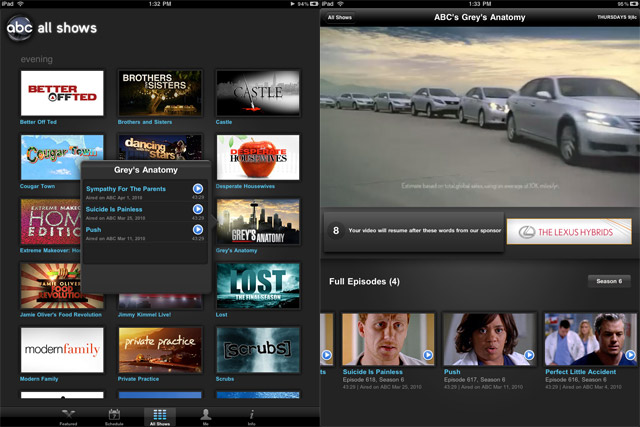The height and width of the screenshot is (427, 640).
Task: Click Better Off Ted title link
Action: (x=38, y=122)
